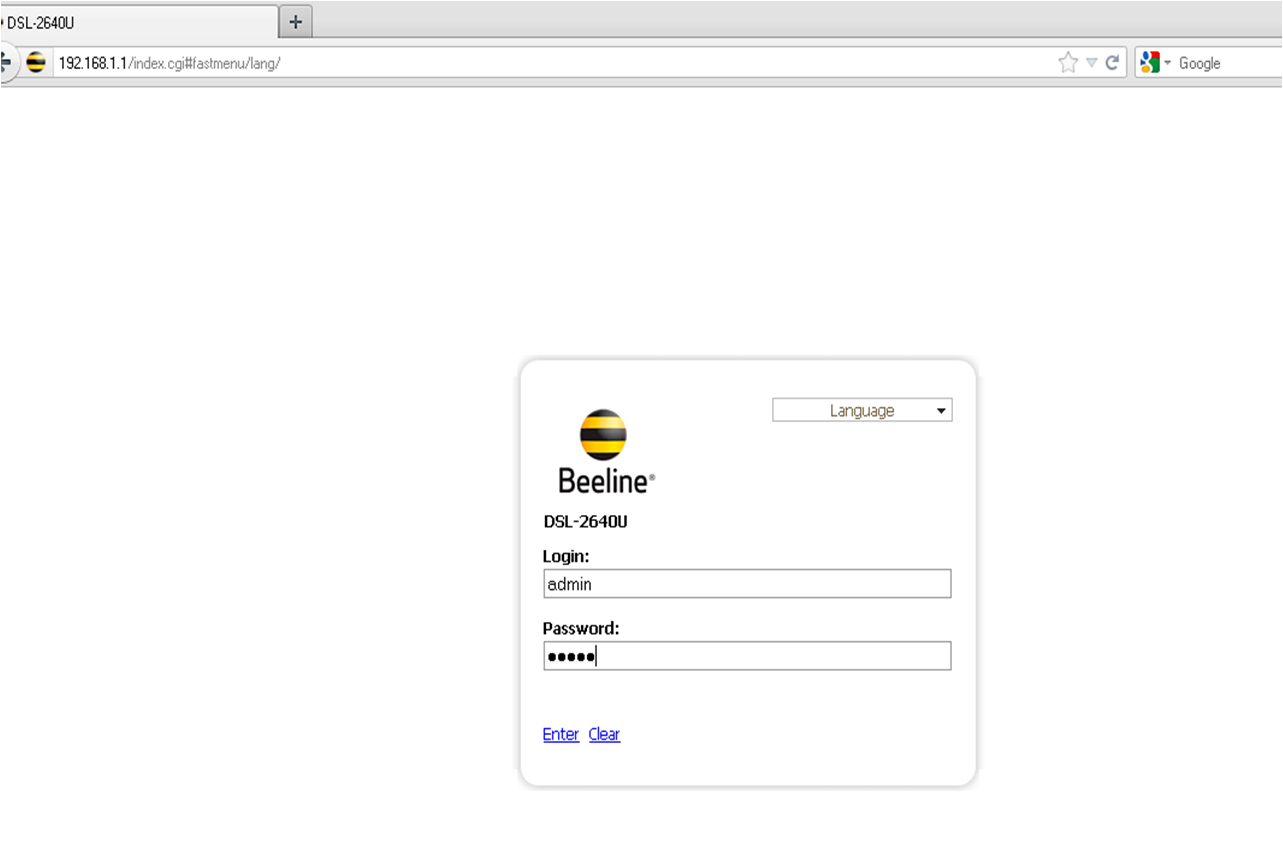
Task: Click inside the Password input field
Action: click(x=746, y=656)
